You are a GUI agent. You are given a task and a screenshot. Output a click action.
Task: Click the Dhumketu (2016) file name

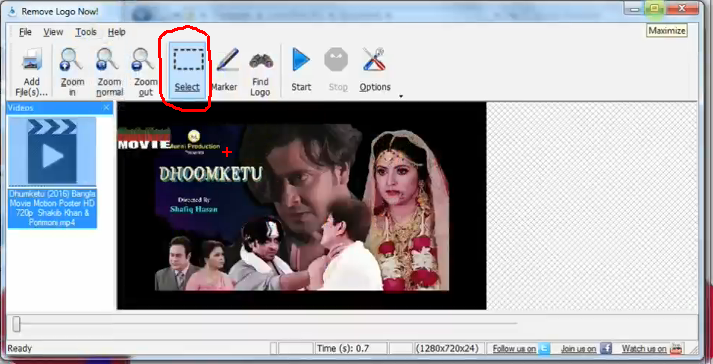pyautogui.click(x=52, y=208)
